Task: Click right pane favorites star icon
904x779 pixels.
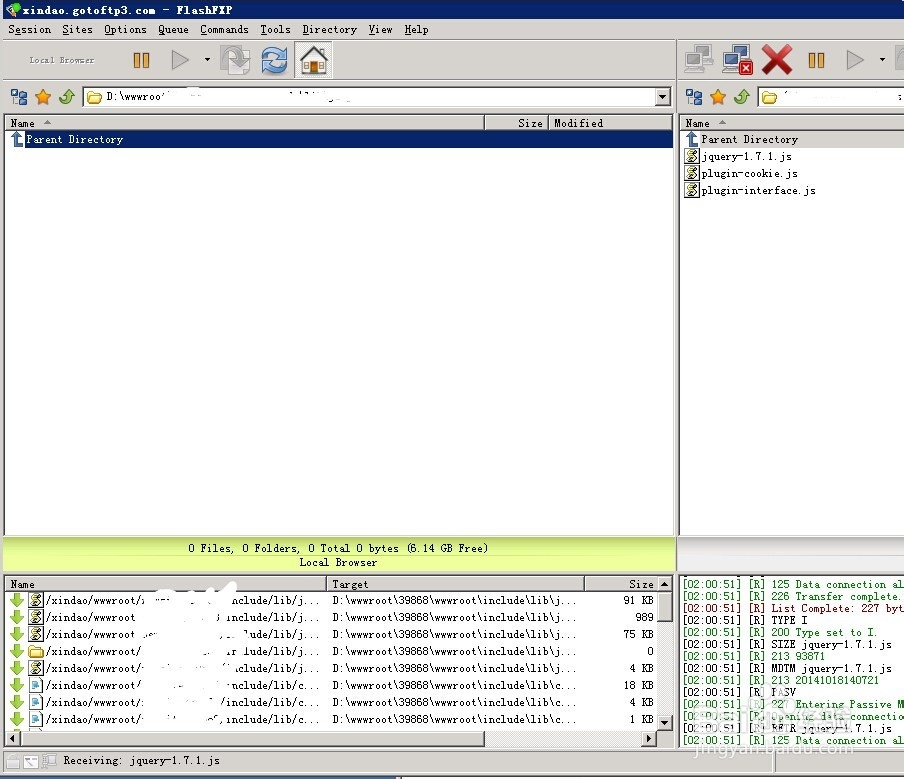Action: 718,97
